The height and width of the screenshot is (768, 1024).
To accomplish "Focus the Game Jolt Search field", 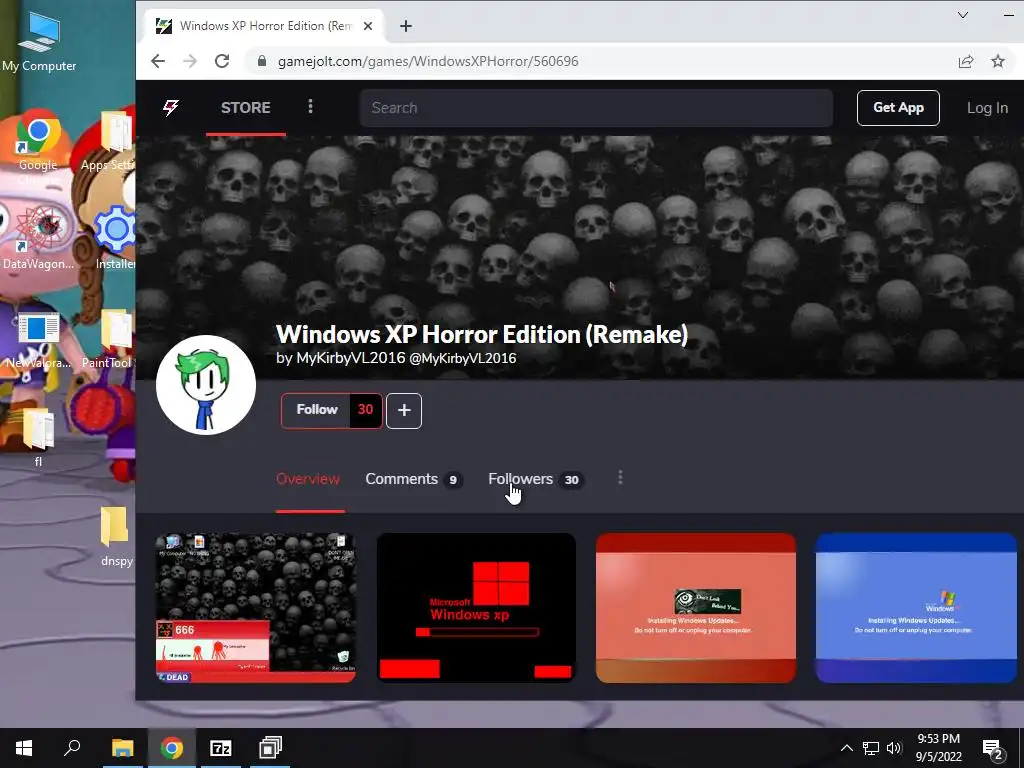I will (x=596, y=108).
